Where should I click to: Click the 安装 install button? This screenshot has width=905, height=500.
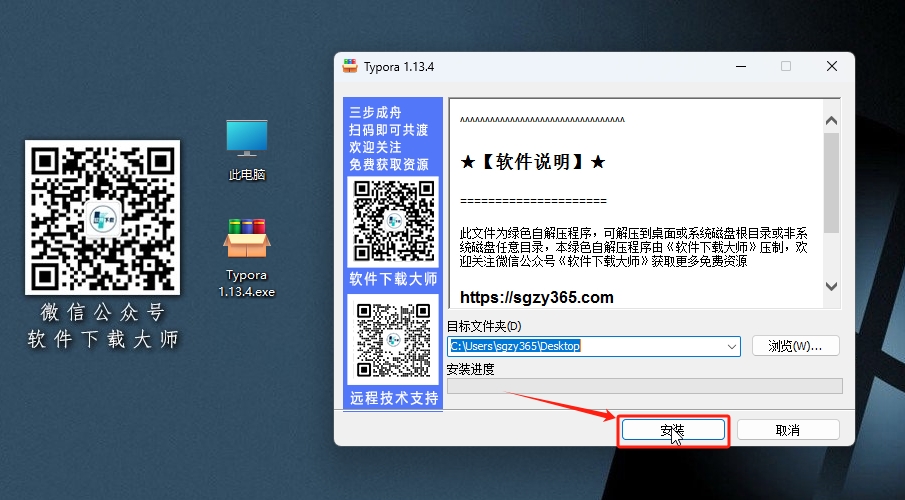click(673, 430)
